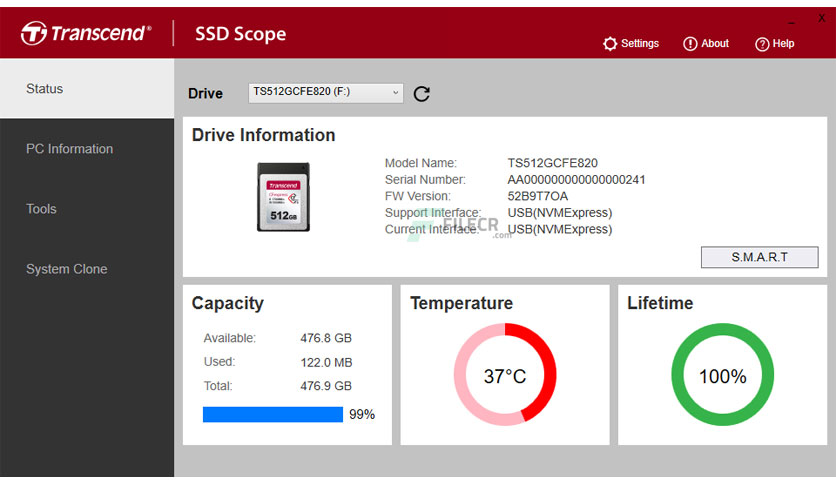Minimize the SSD Scope window
This screenshot has height=484, width=836.
(791, 23)
